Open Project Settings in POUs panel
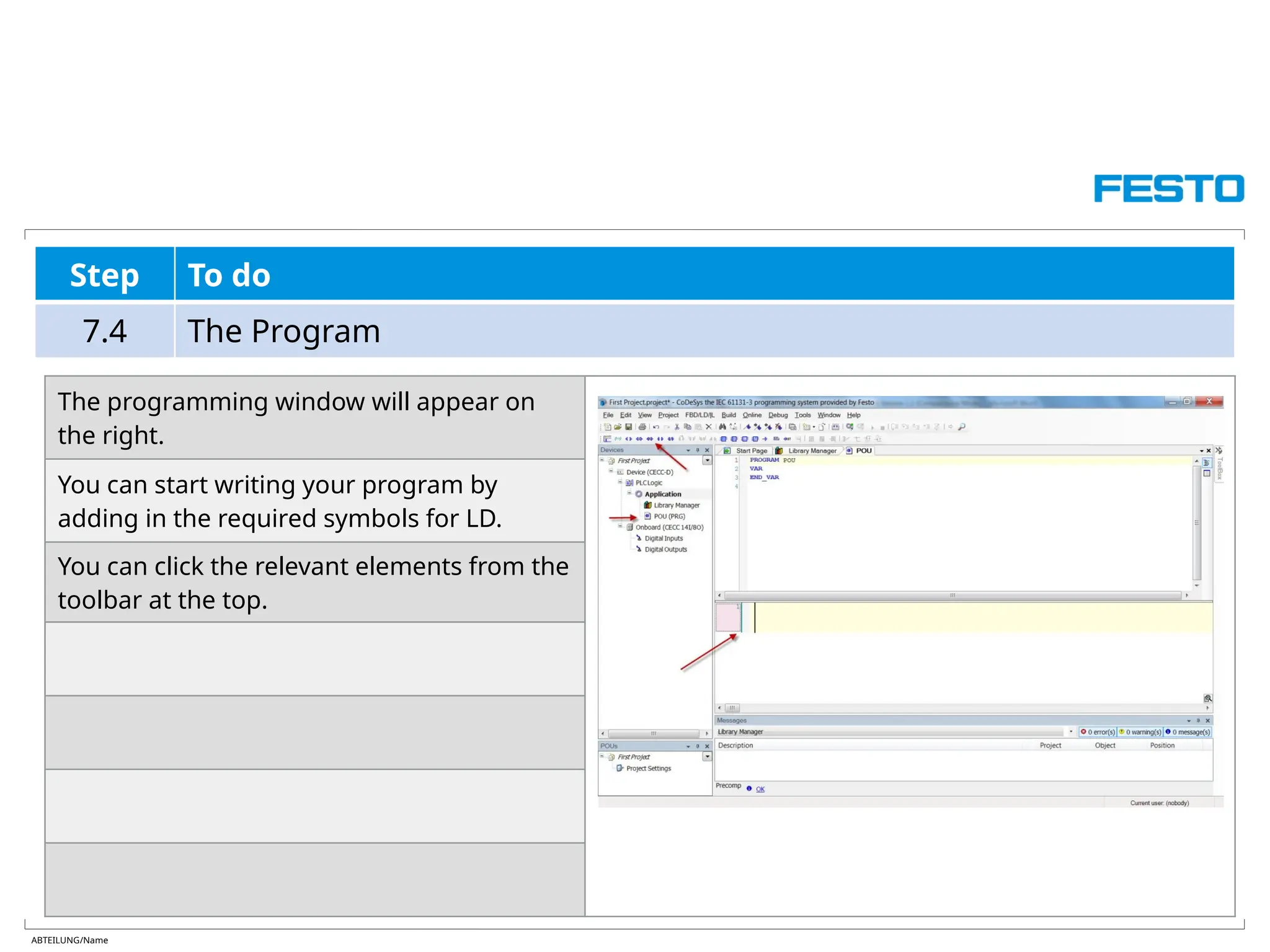 click(x=644, y=769)
